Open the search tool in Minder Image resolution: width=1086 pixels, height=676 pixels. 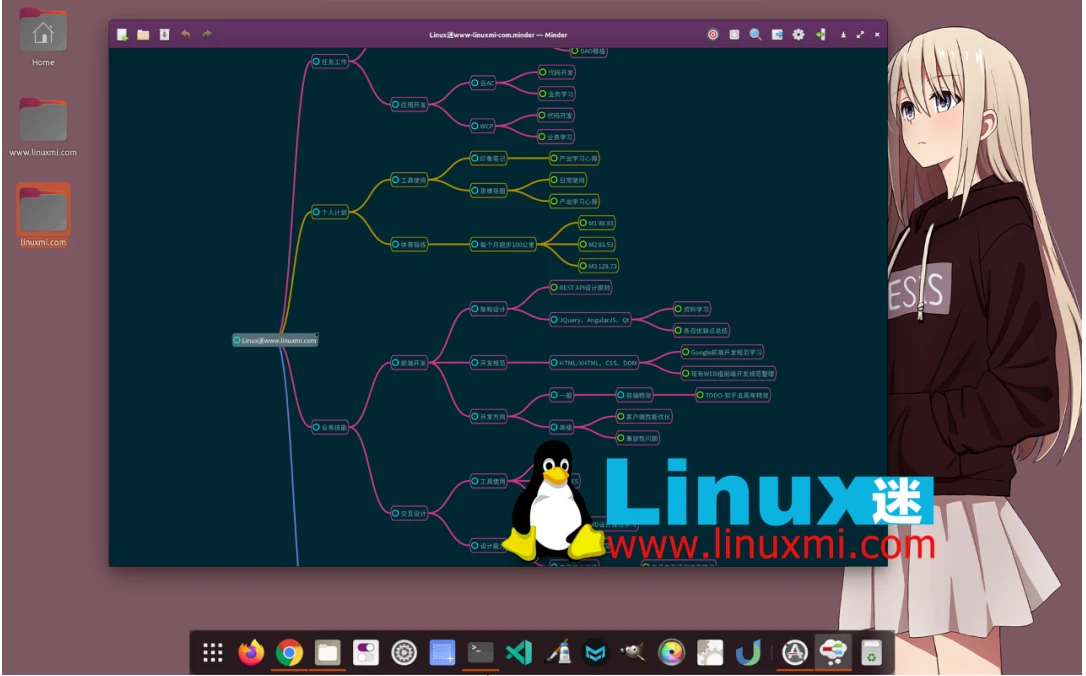(x=754, y=34)
